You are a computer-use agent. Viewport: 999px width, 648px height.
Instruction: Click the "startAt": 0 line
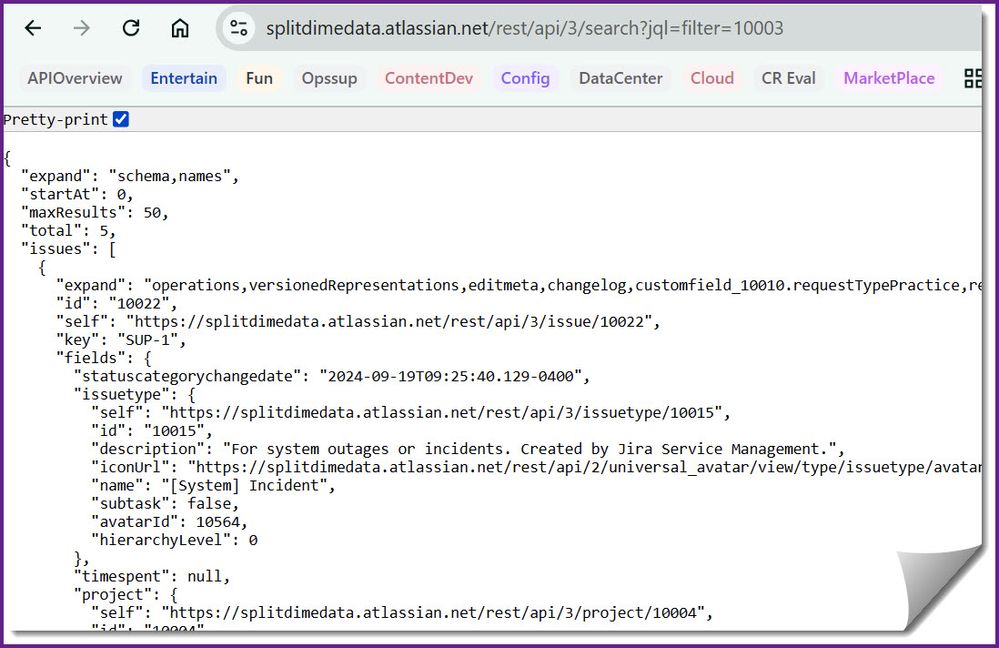[77, 194]
